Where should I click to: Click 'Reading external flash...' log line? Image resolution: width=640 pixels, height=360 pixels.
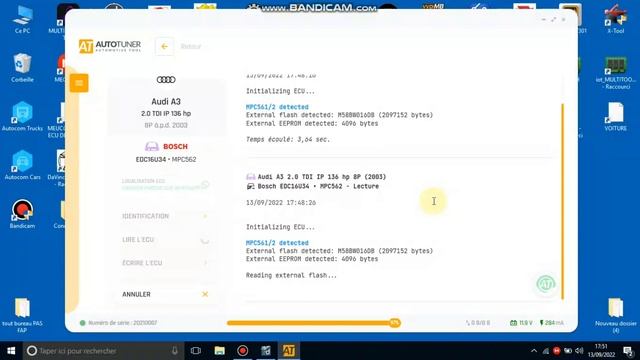tap(291, 276)
